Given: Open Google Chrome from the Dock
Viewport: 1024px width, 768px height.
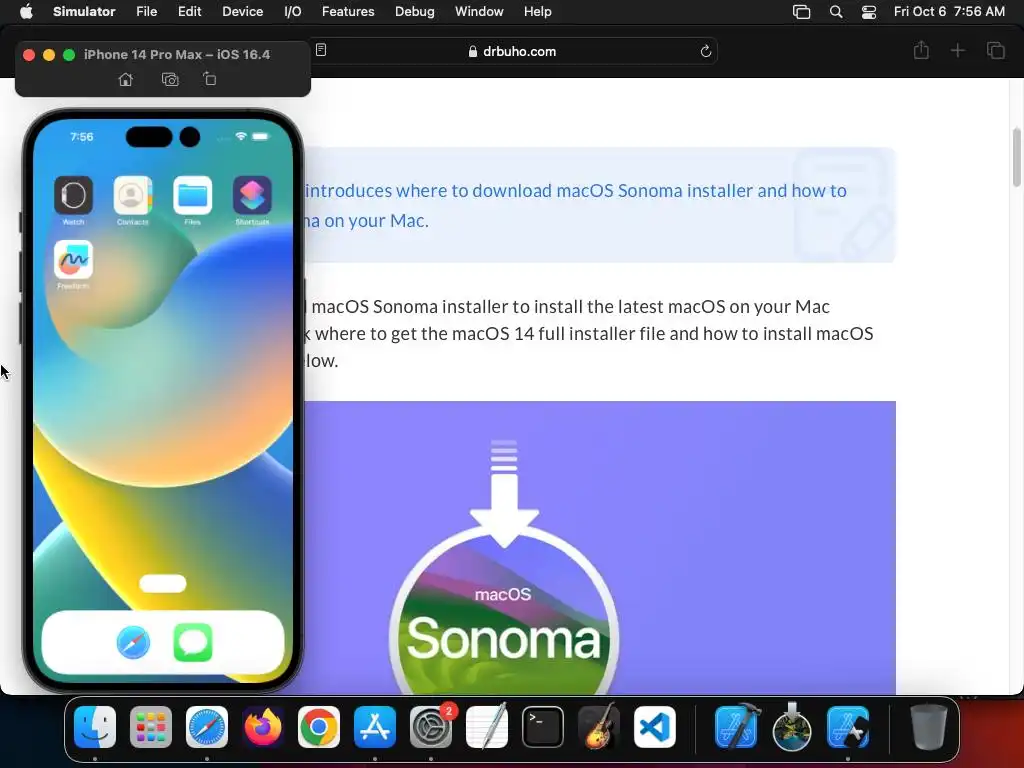Looking at the screenshot, I should 319,727.
